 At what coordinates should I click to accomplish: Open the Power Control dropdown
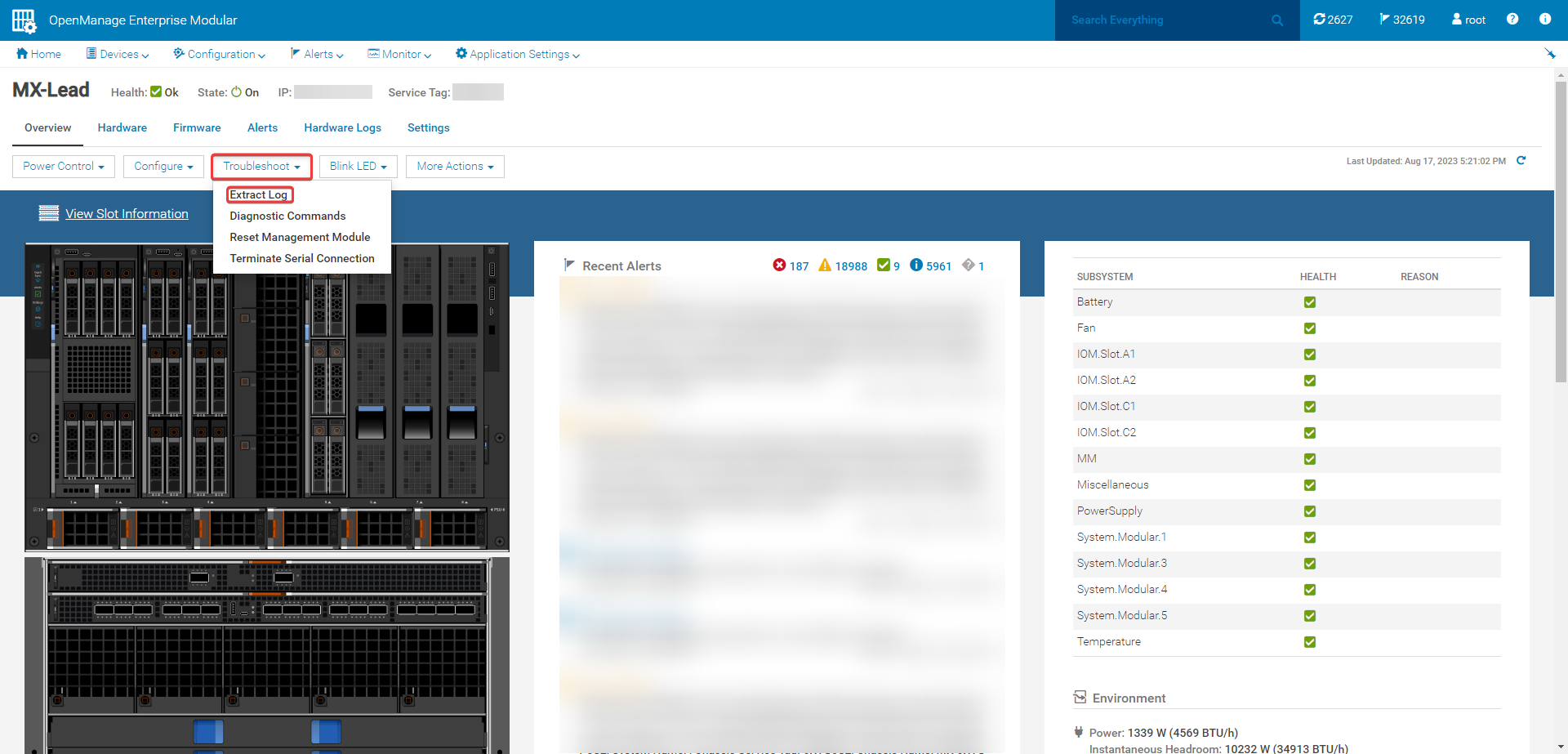point(63,166)
